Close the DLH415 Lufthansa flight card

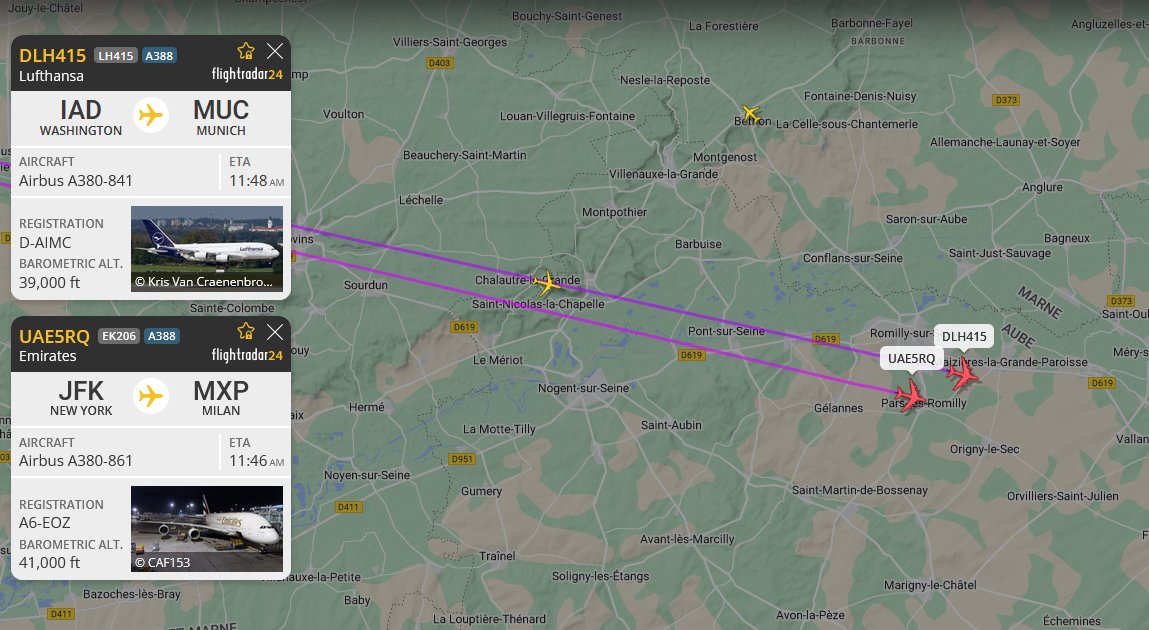tap(275, 51)
